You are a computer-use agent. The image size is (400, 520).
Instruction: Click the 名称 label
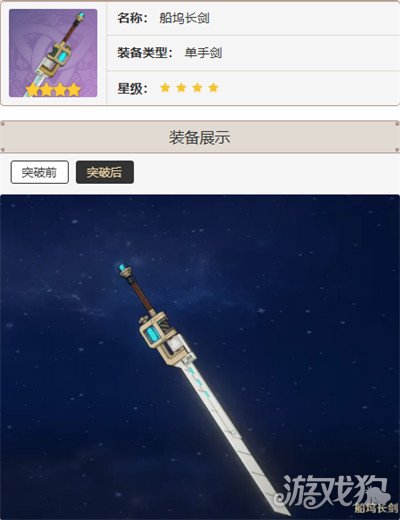pos(132,18)
